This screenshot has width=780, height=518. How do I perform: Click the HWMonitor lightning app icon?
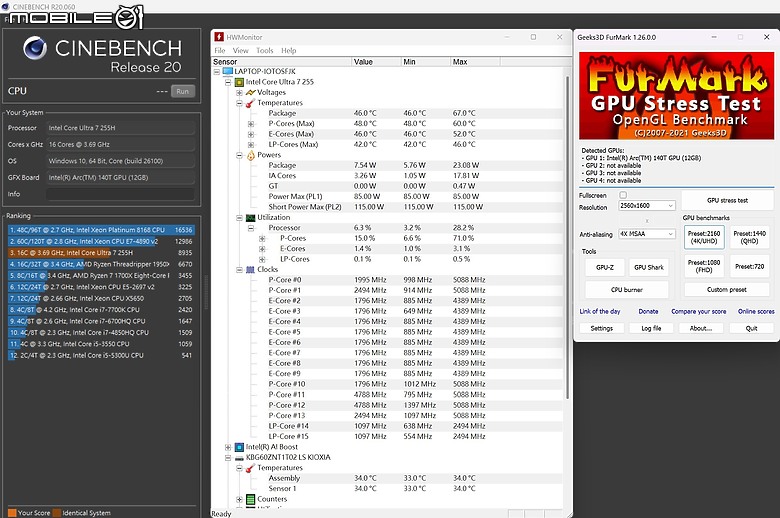pyautogui.click(x=219, y=37)
